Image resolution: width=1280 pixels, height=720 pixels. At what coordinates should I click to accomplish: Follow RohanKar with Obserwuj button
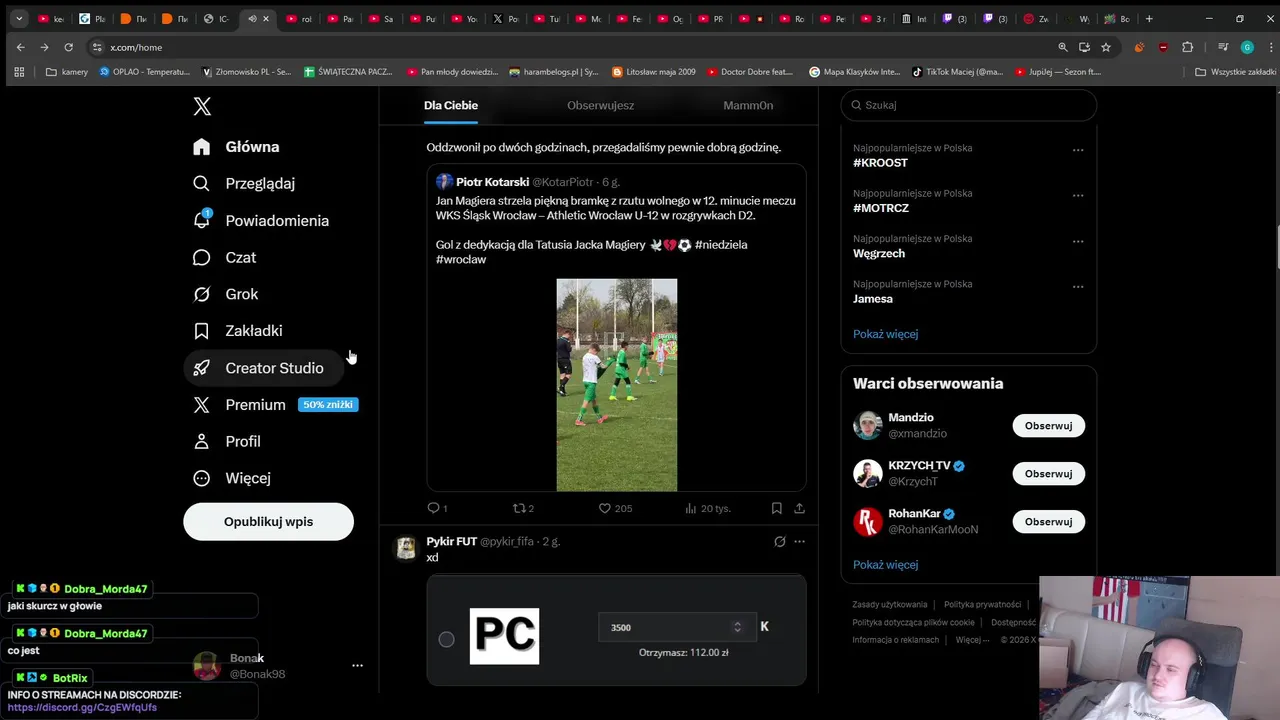[x=1048, y=521]
